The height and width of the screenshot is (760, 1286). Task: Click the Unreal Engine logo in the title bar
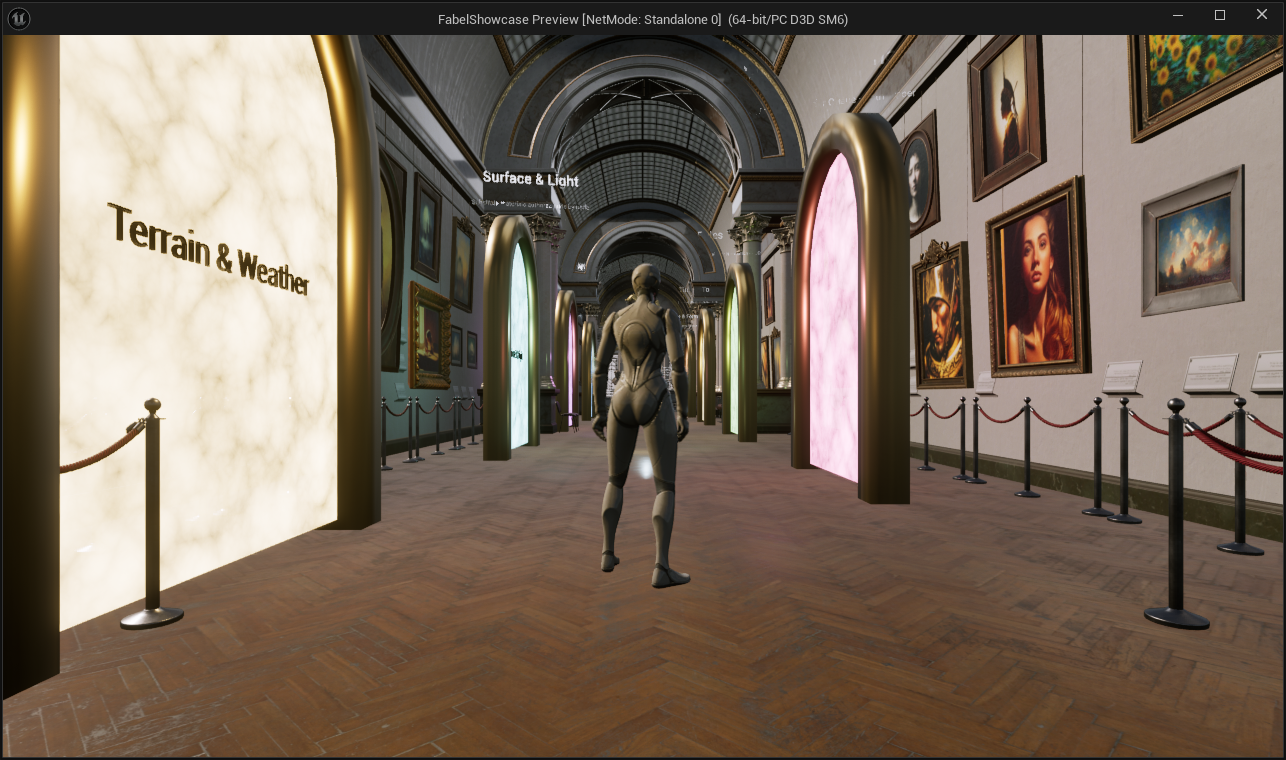[18, 18]
